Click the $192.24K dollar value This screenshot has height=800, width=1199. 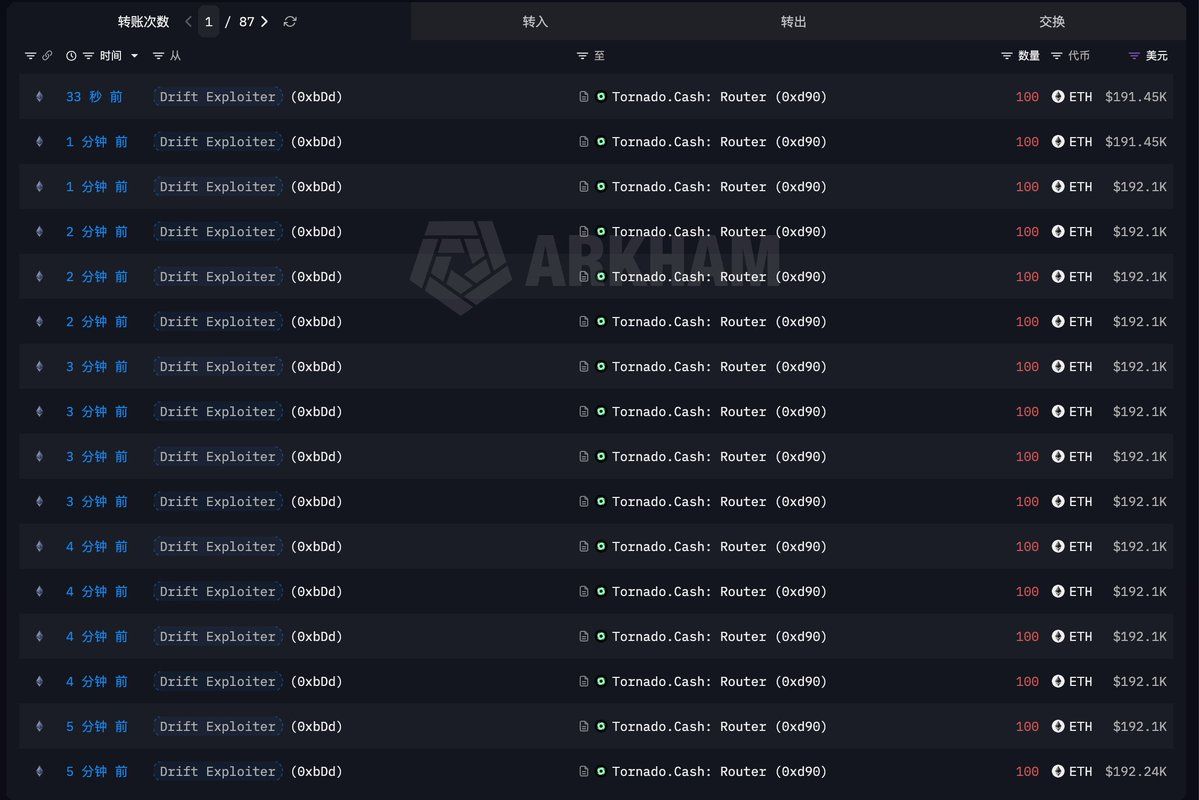coord(1136,771)
